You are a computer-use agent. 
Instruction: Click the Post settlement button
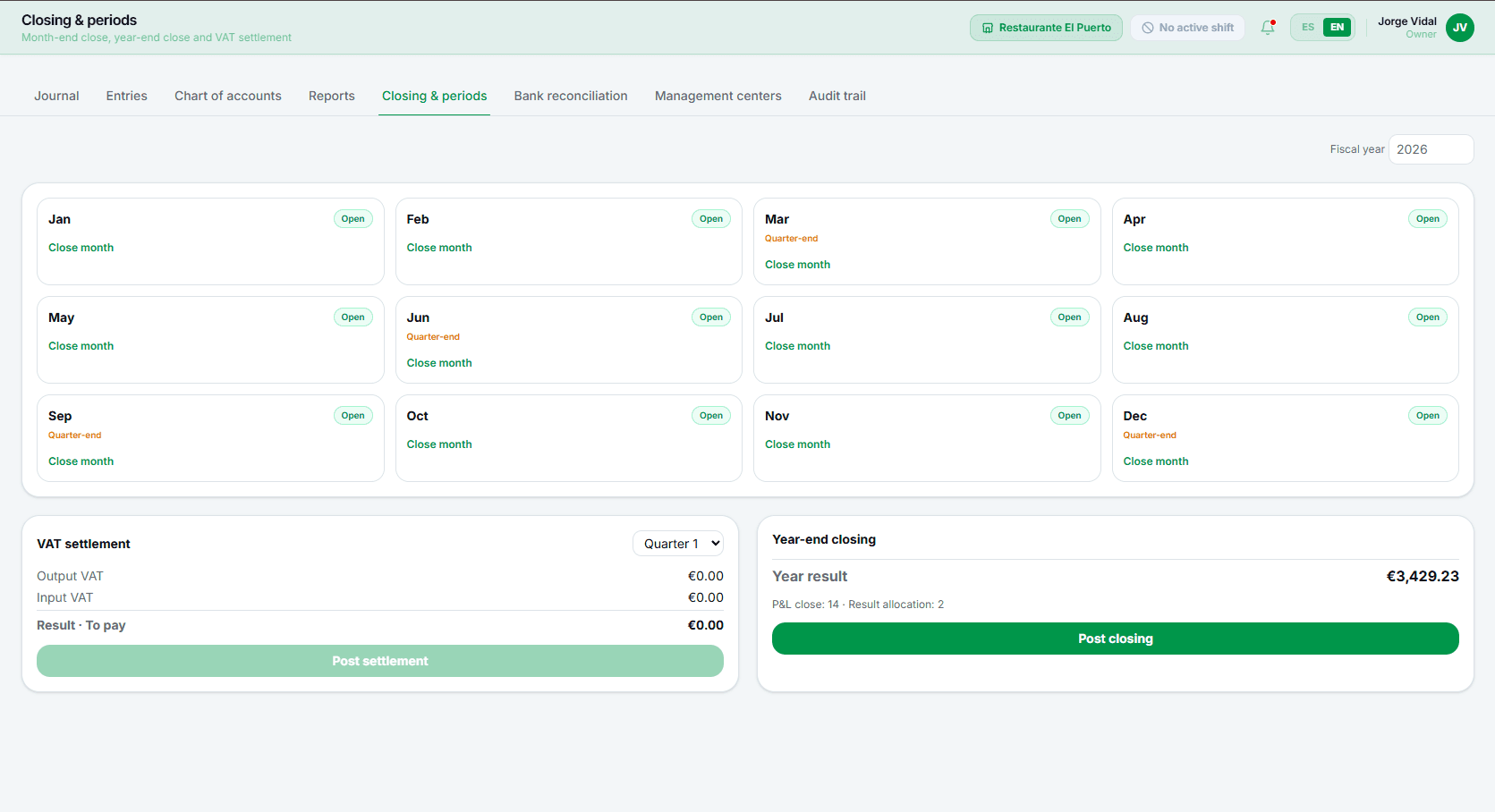coord(380,661)
